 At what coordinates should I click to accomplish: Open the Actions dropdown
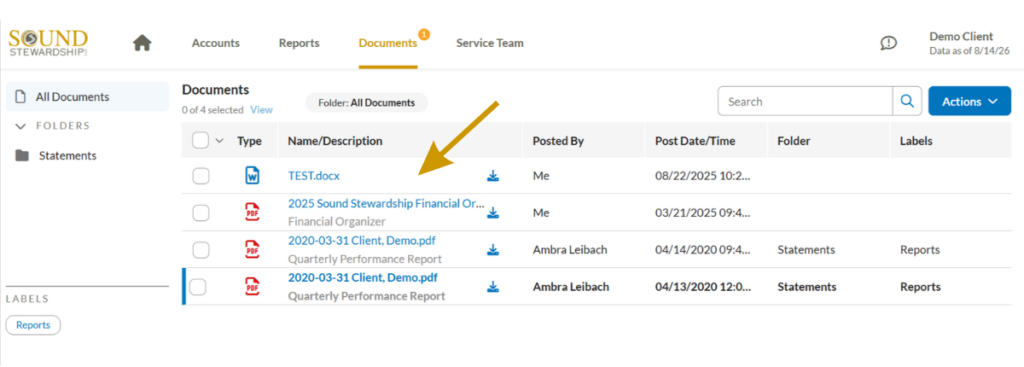[x=970, y=101]
